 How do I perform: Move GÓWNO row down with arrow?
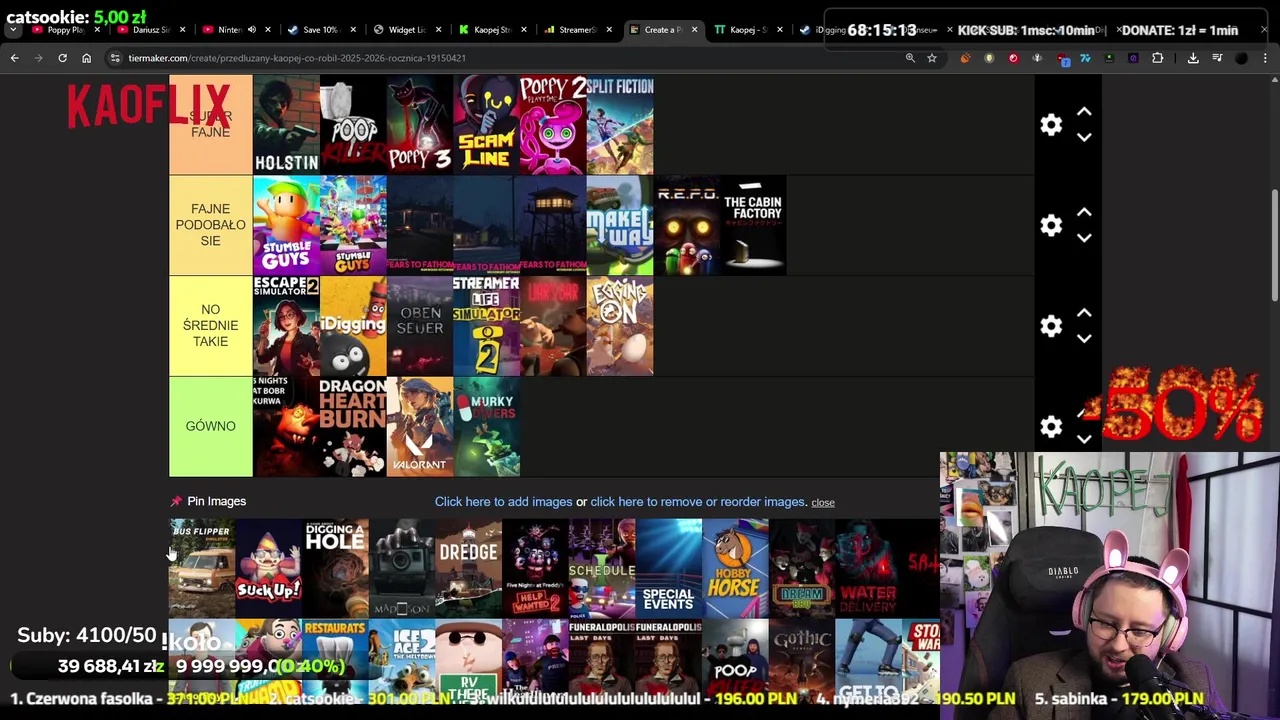point(1084,440)
